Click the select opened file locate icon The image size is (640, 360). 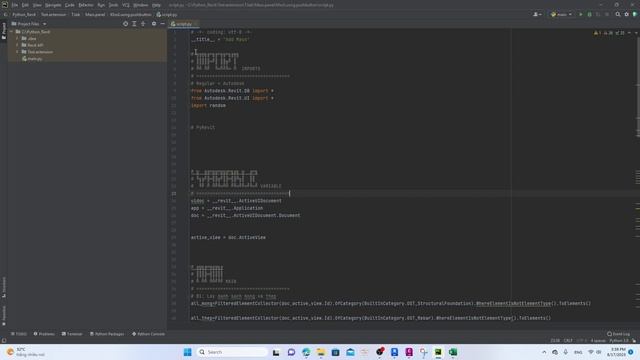(x=125, y=24)
